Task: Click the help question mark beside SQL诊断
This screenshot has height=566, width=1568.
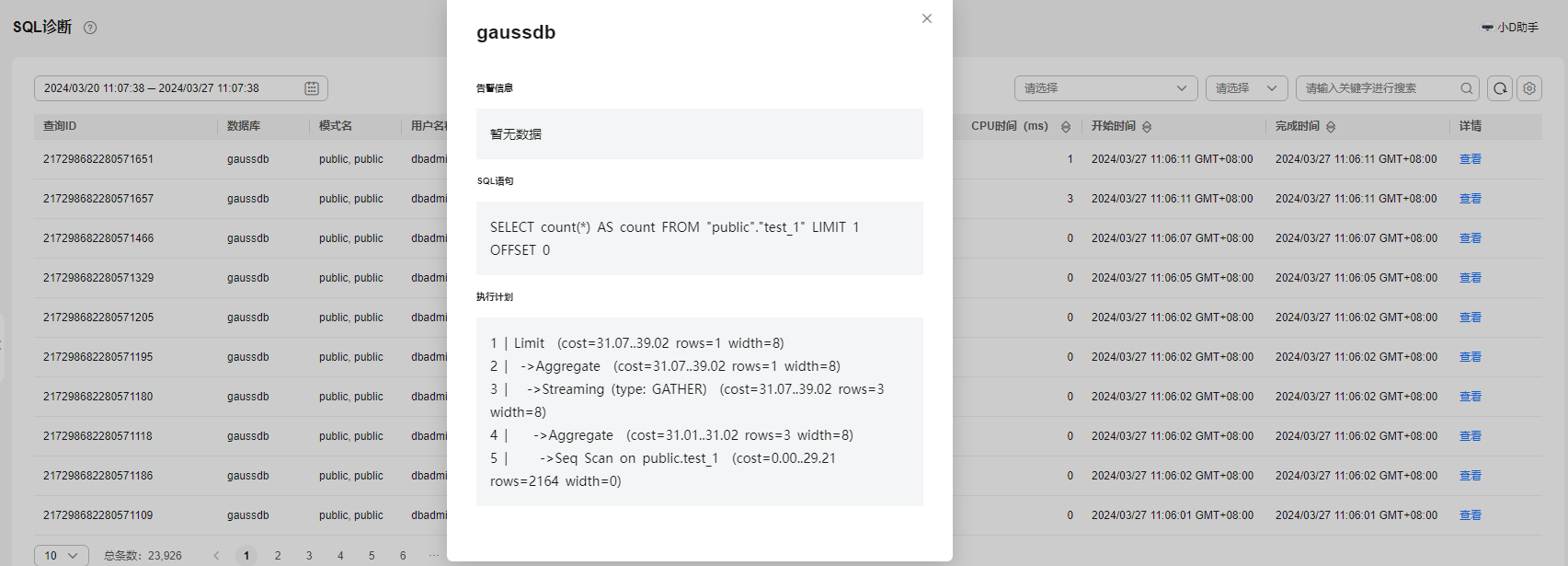Action: pyautogui.click(x=90, y=28)
